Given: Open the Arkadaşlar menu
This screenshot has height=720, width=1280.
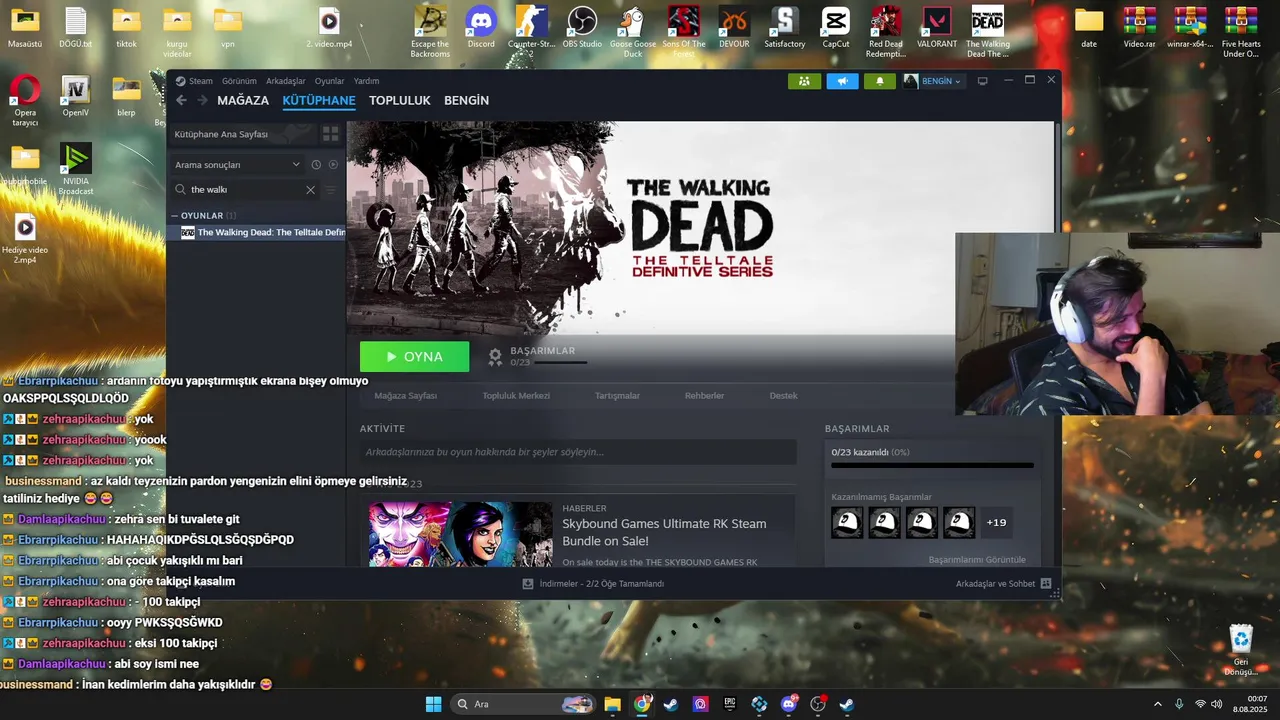Looking at the screenshot, I should (286, 81).
